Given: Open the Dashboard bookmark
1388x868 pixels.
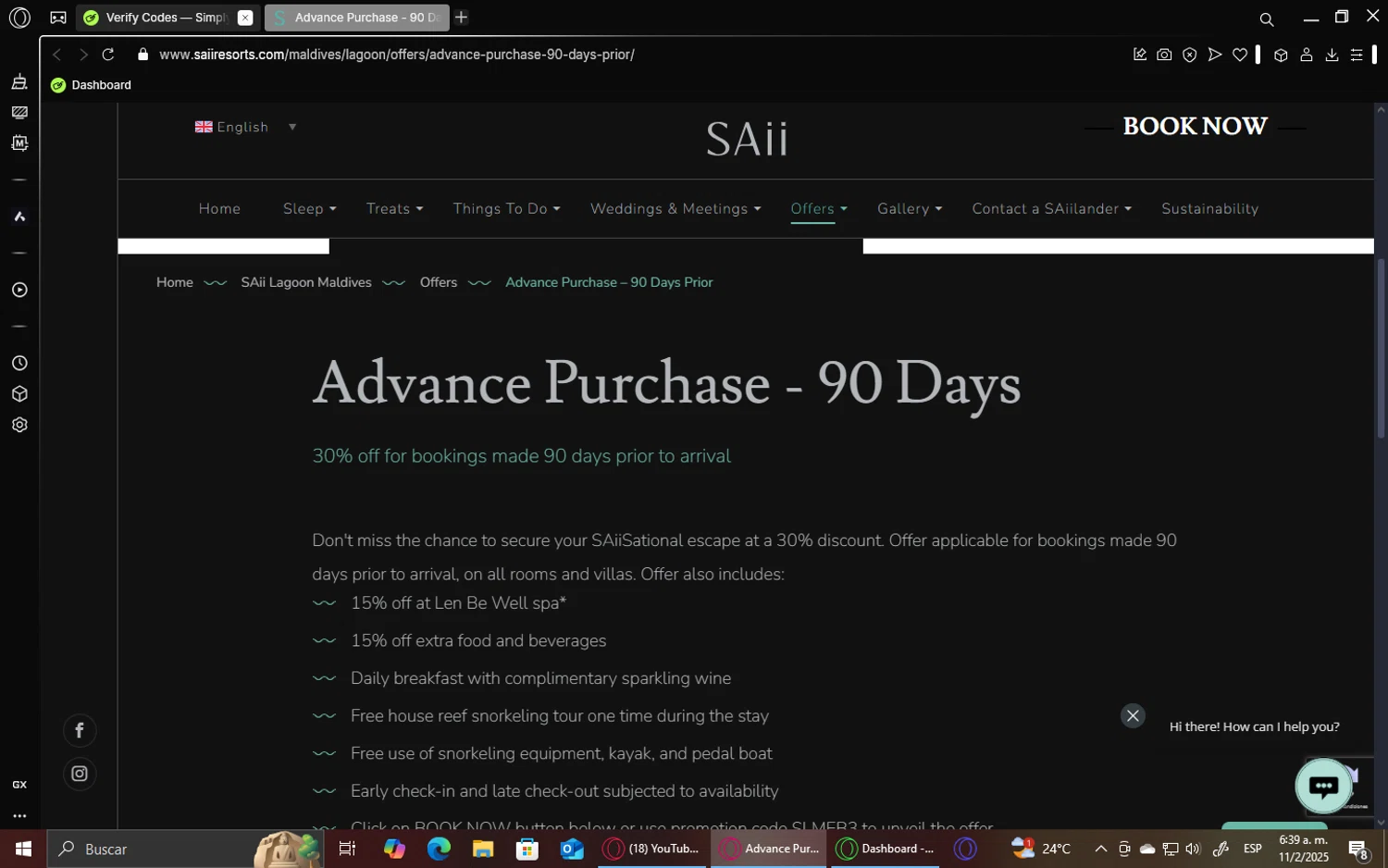Looking at the screenshot, I should point(91,85).
